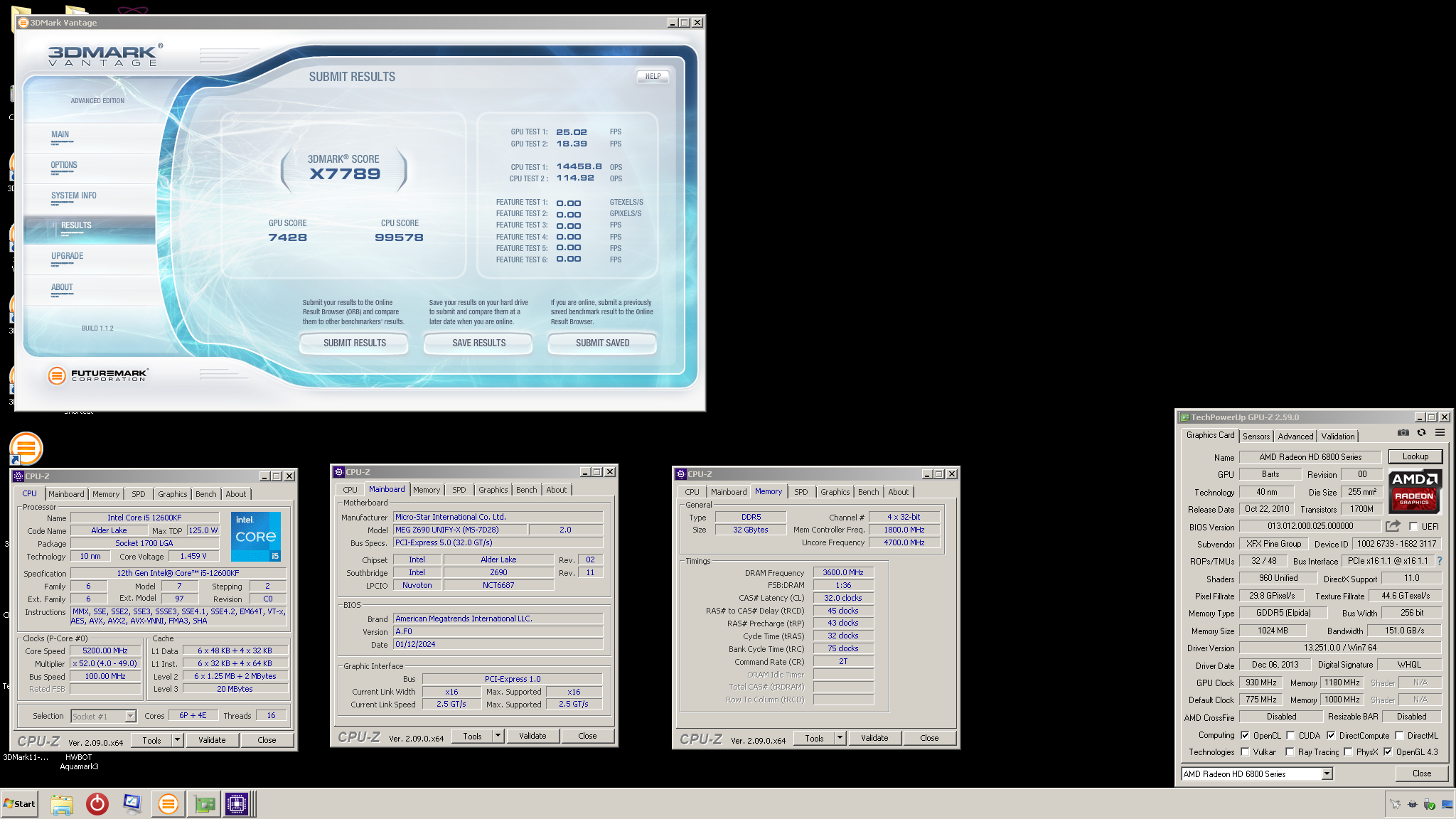The height and width of the screenshot is (819, 1456).
Task: Open Windows Explorer from the taskbar
Action: (x=62, y=804)
